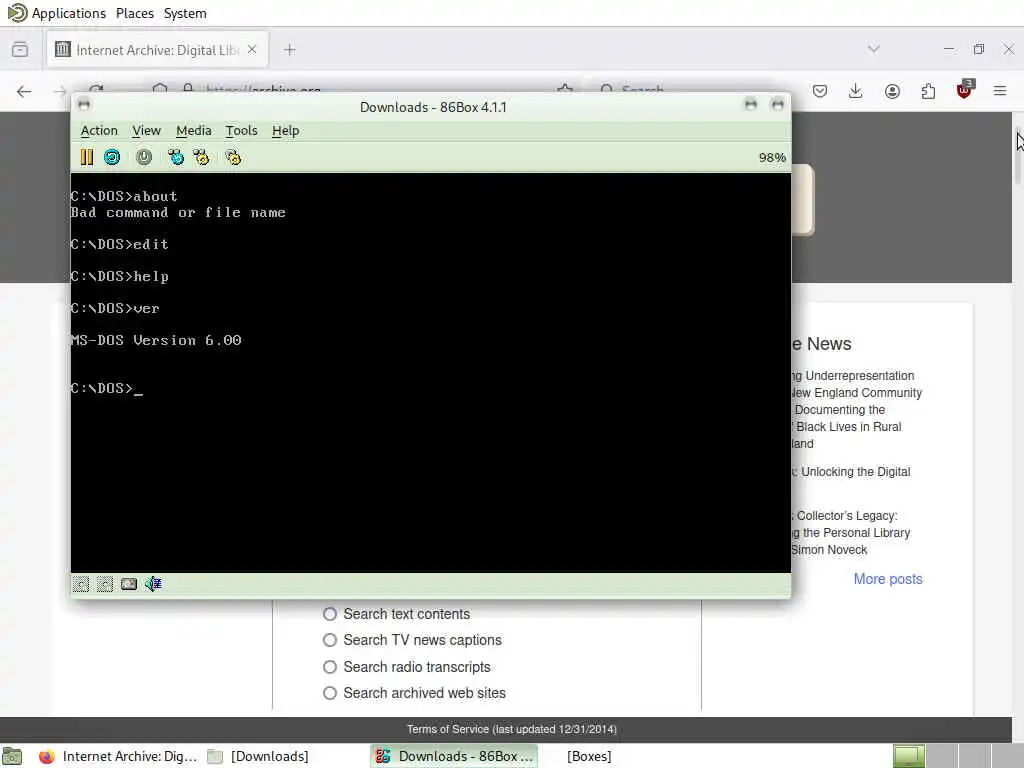
Task: Select Search radio transcripts option
Action: tap(330, 667)
